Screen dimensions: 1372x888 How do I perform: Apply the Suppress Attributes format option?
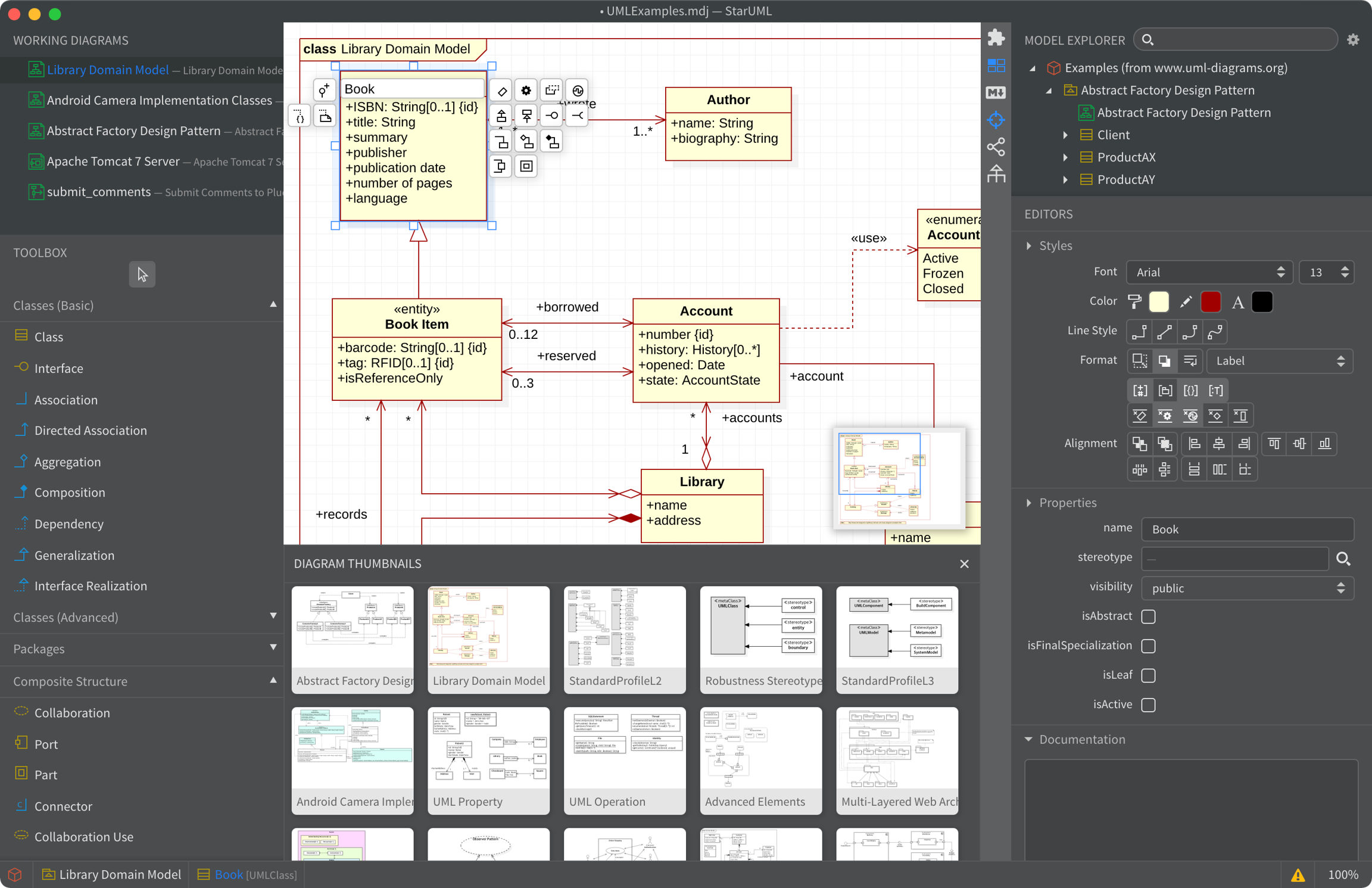pos(1140,415)
